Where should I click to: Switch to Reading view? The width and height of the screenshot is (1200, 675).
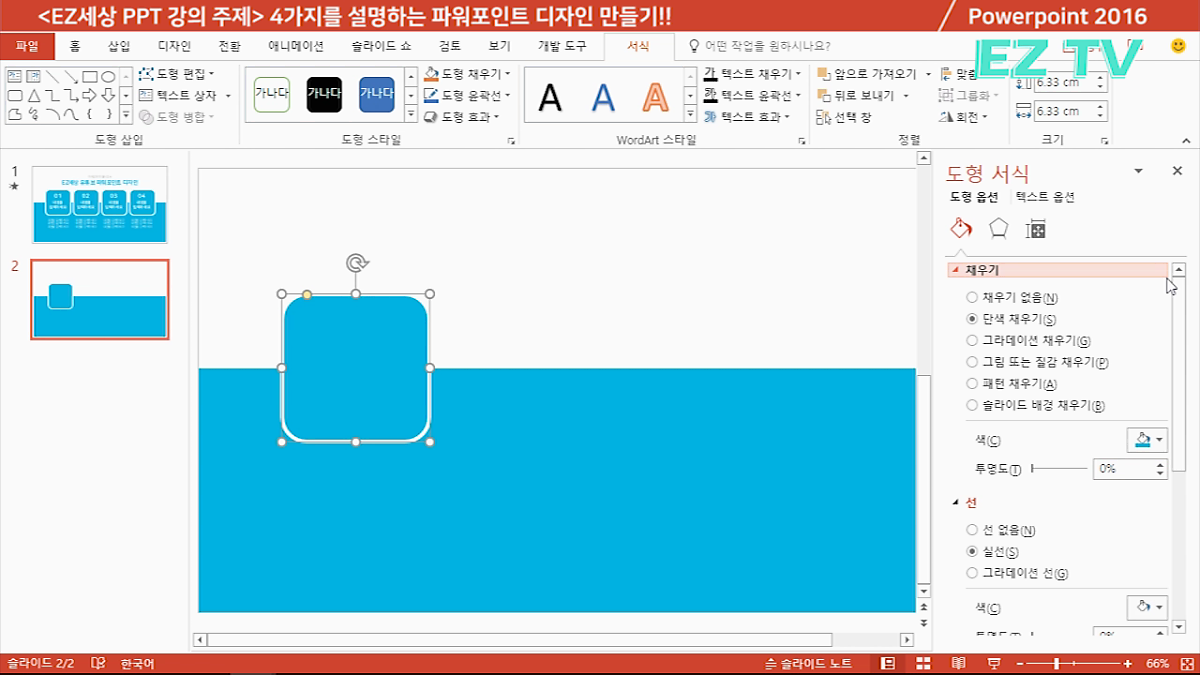[x=958, y=663]
